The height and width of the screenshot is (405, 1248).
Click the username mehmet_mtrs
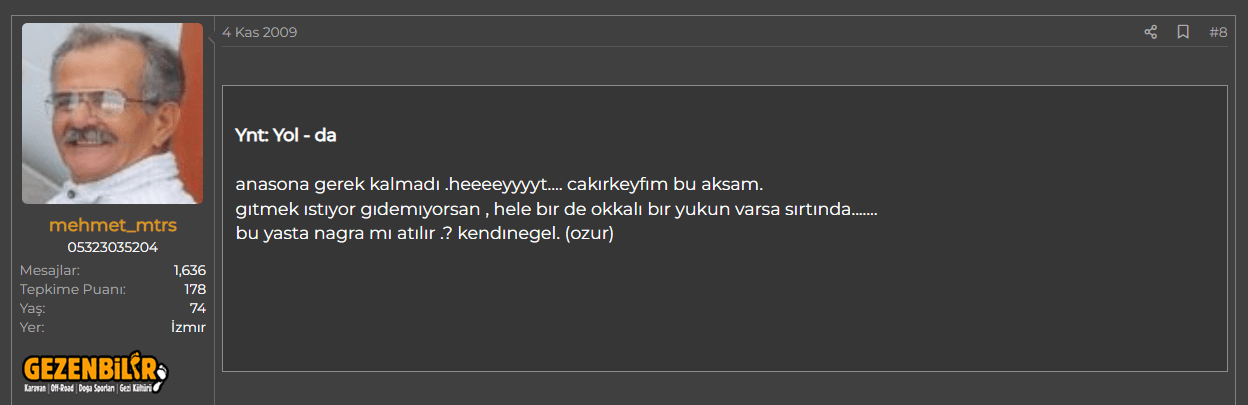pos(112,225)
